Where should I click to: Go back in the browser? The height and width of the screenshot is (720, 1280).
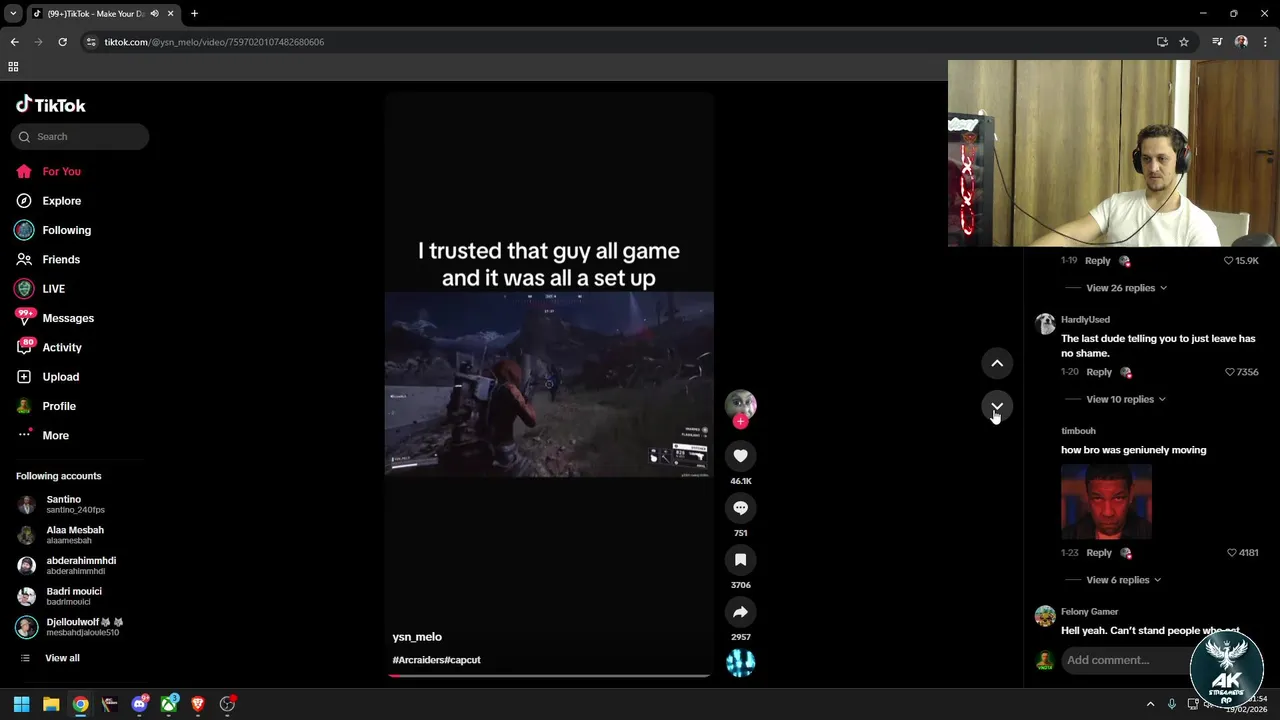click(x=14, y=42)
